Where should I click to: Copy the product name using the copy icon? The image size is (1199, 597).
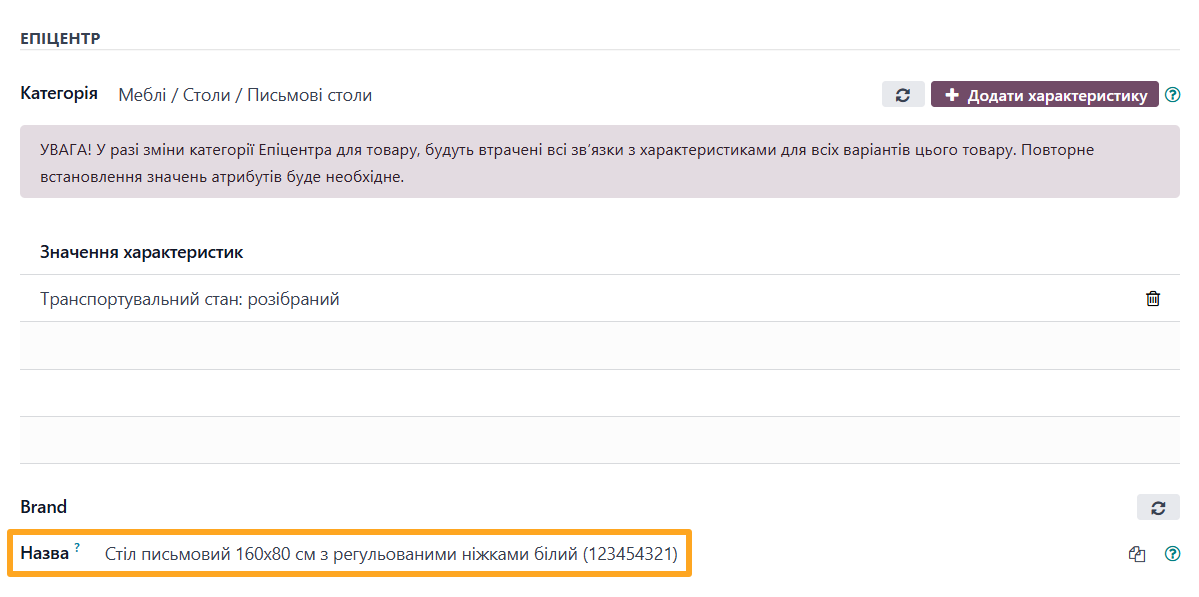click(1137, 553)
